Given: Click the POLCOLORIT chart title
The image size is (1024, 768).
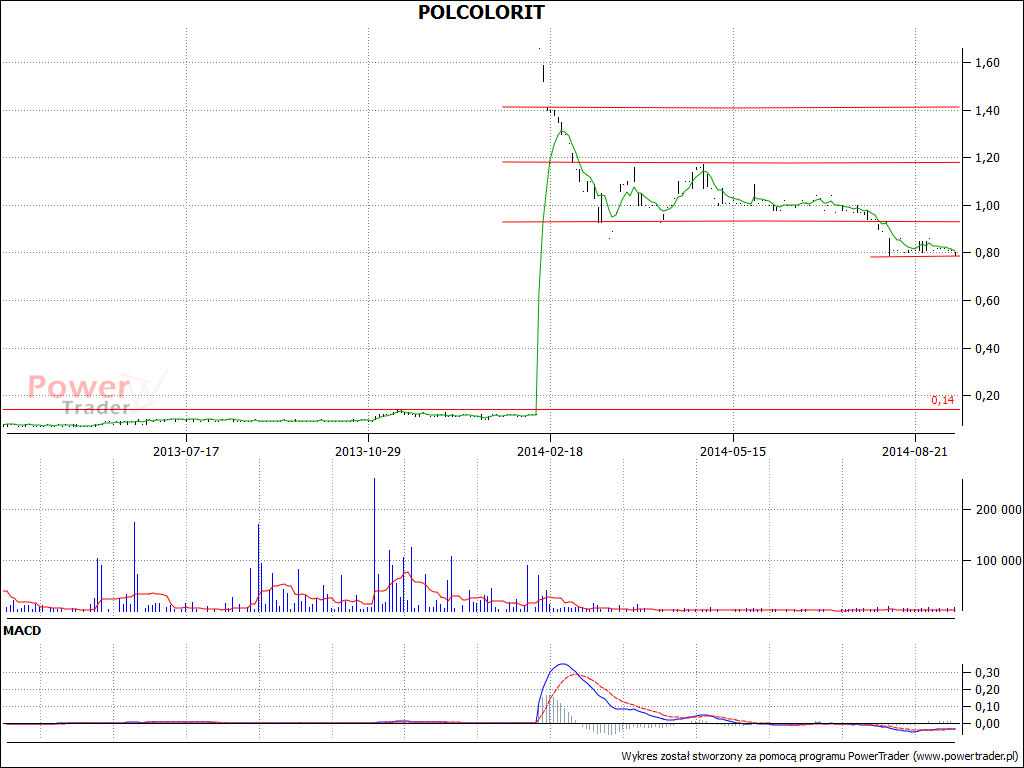Looking at the screenshot, I should 481,12.
